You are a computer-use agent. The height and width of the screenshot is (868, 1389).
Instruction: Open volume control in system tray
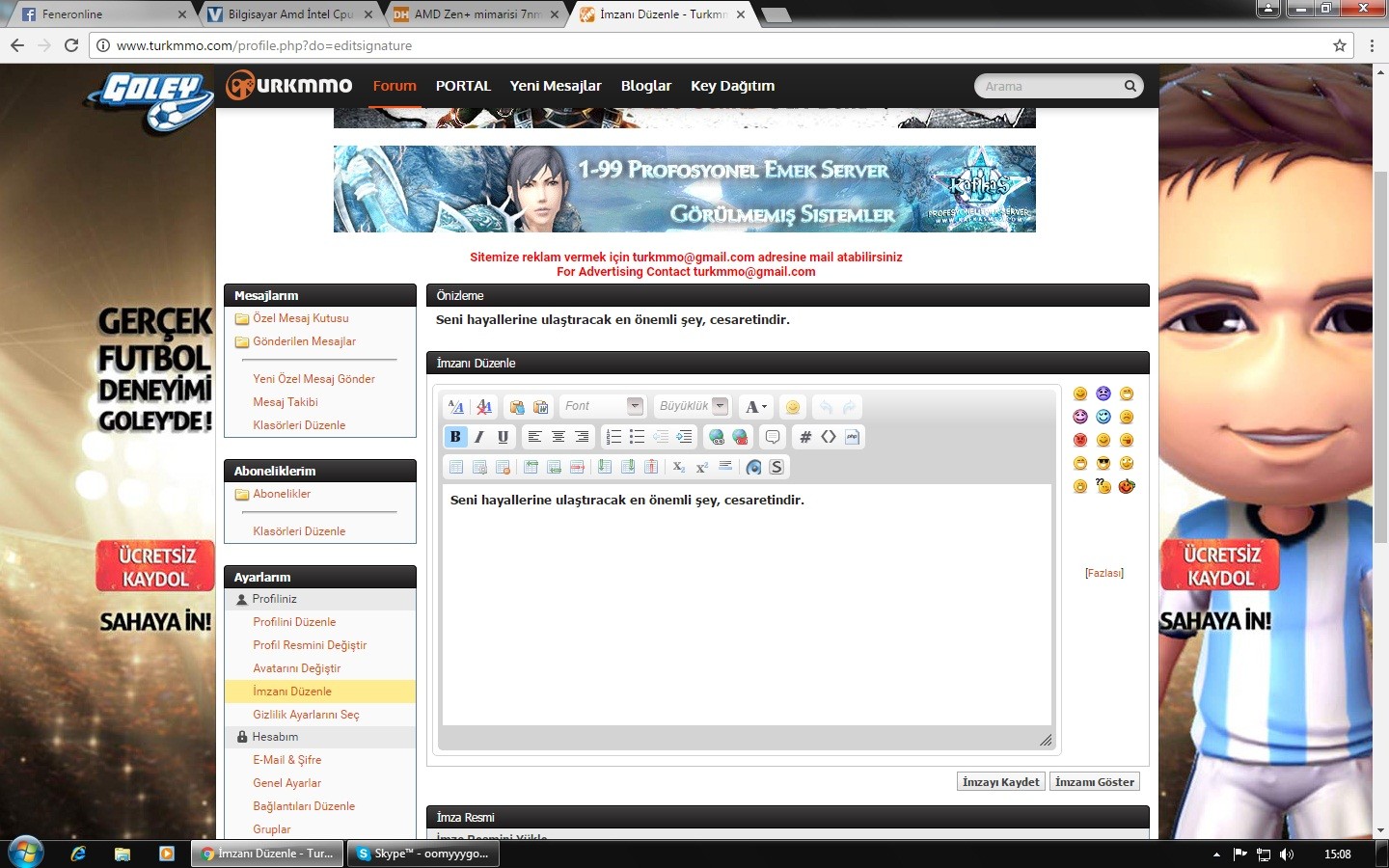[x=1287, y=854]
